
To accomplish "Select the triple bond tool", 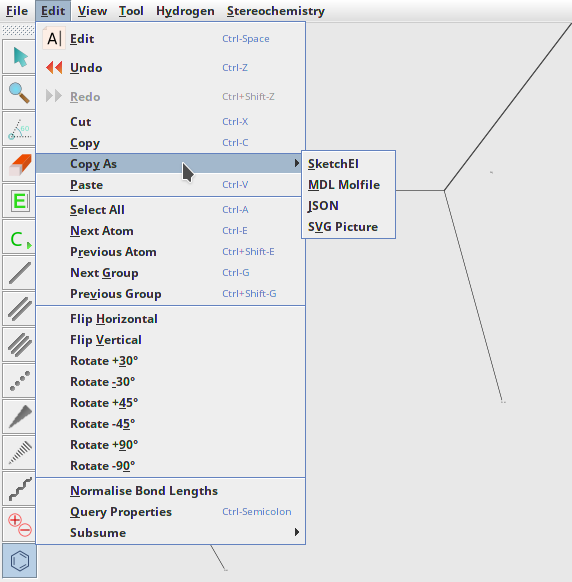I will (x=19, y=345).
